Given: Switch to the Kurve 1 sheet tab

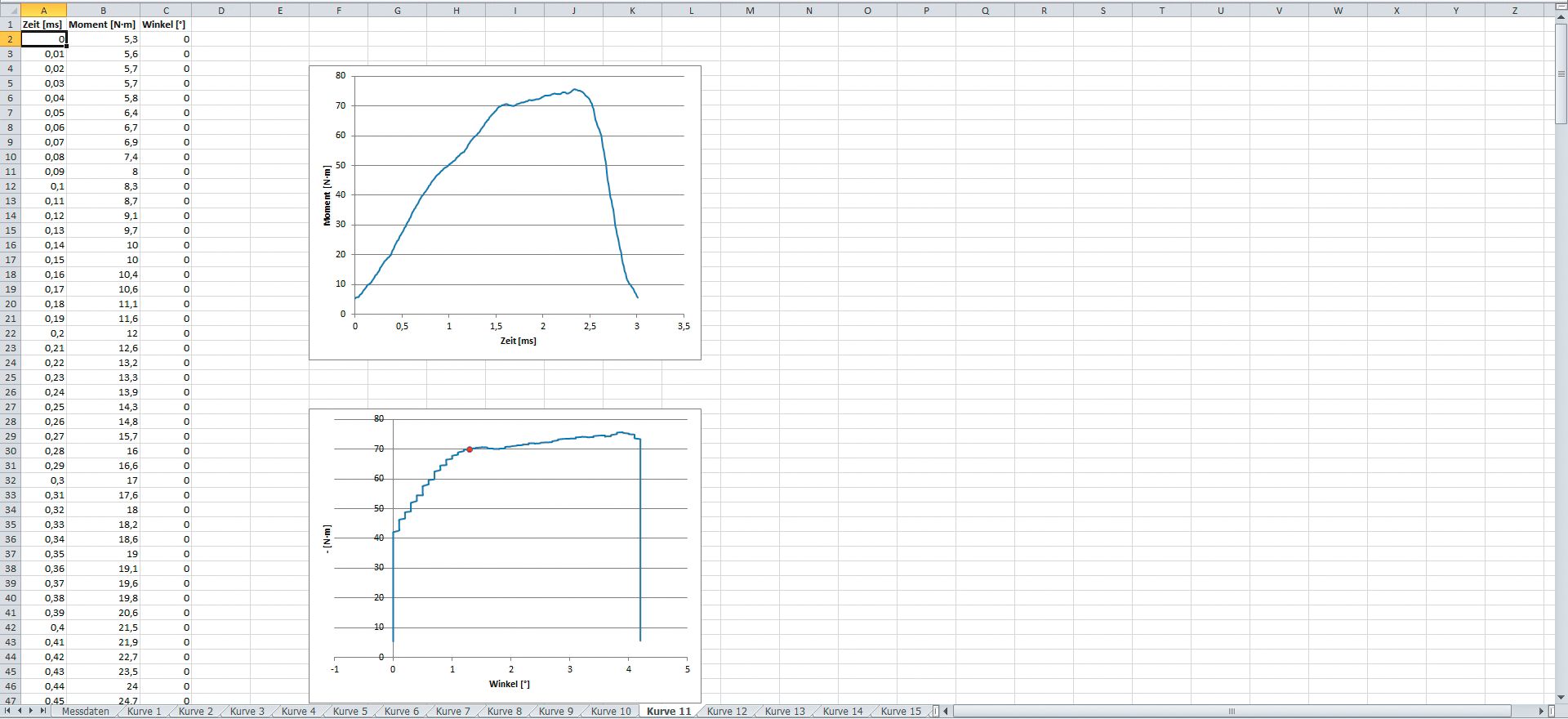Looking at the screenshot, I should coord(145,712).
